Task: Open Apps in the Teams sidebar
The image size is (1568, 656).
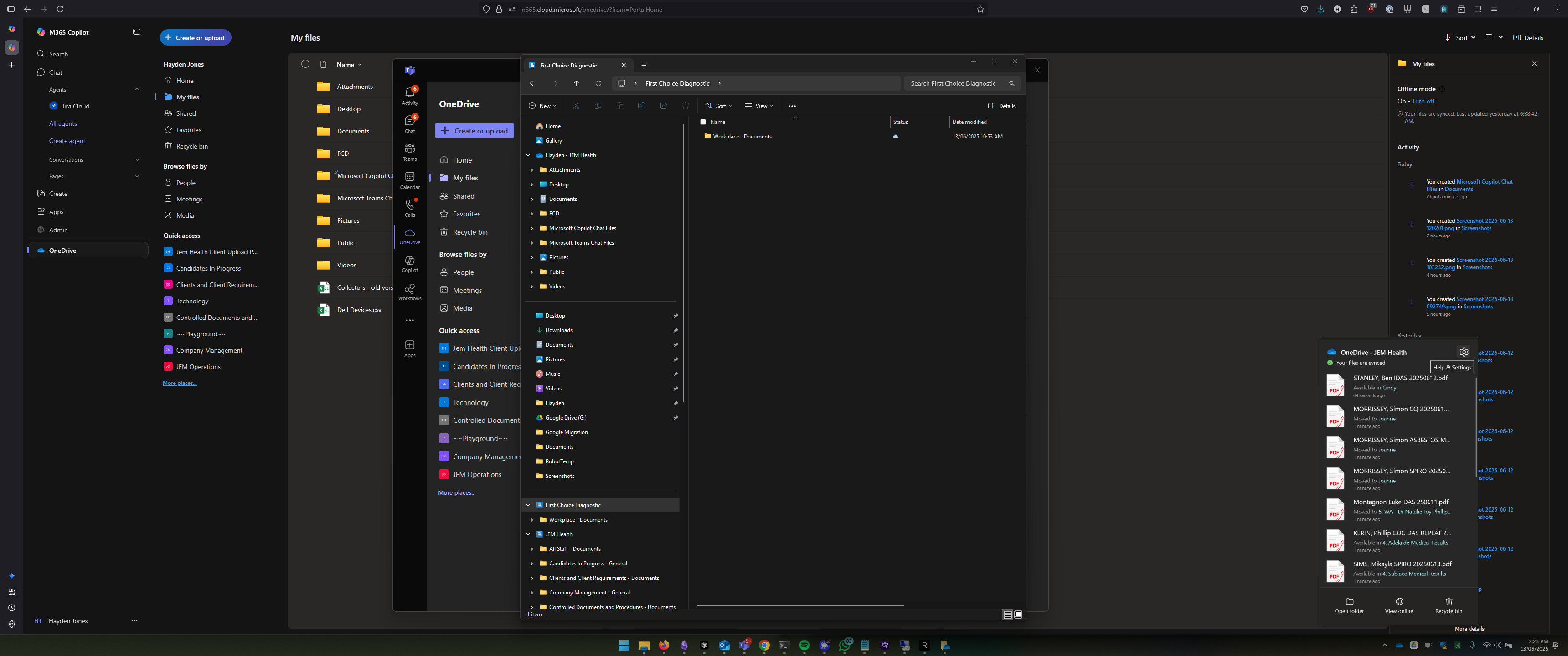Action: click(x=410, y=348)
